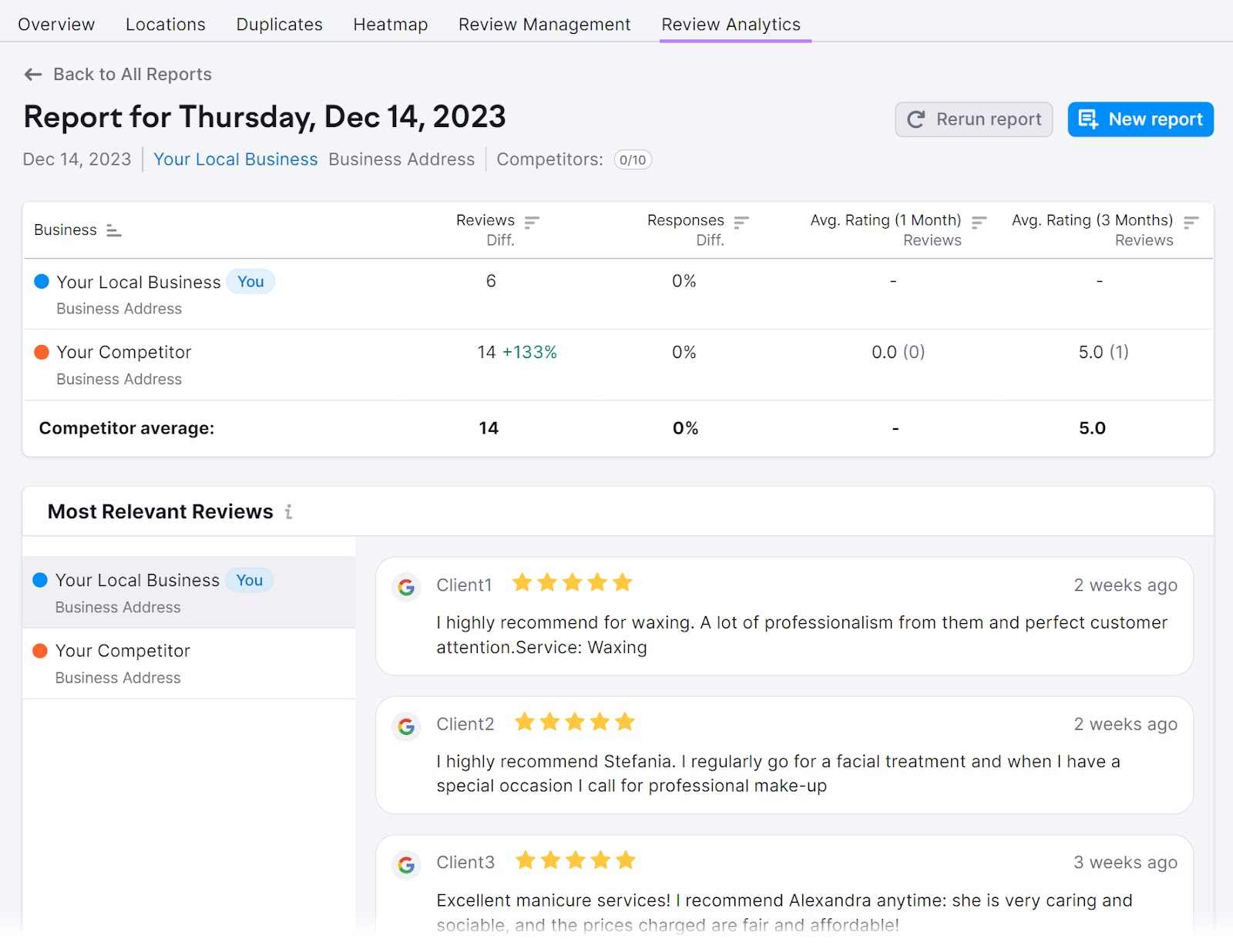The width and height of the screenshot is (1233, 952).
Task: Sort by the Responses column icon
Action: tap(741, 221)
